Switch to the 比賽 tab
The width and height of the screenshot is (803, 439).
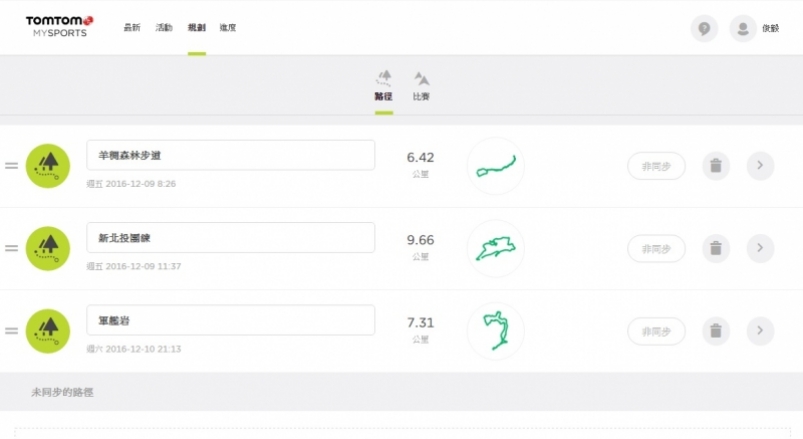(421, 86)
